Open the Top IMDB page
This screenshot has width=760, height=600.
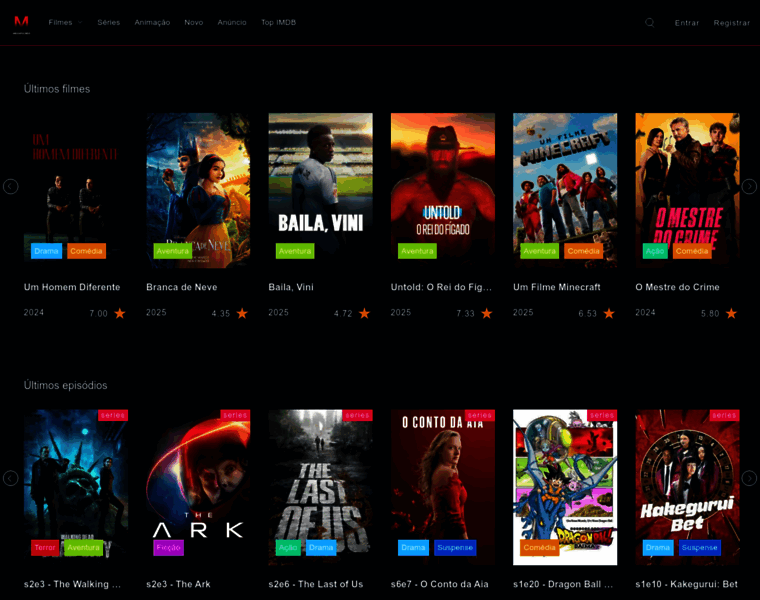278,22
